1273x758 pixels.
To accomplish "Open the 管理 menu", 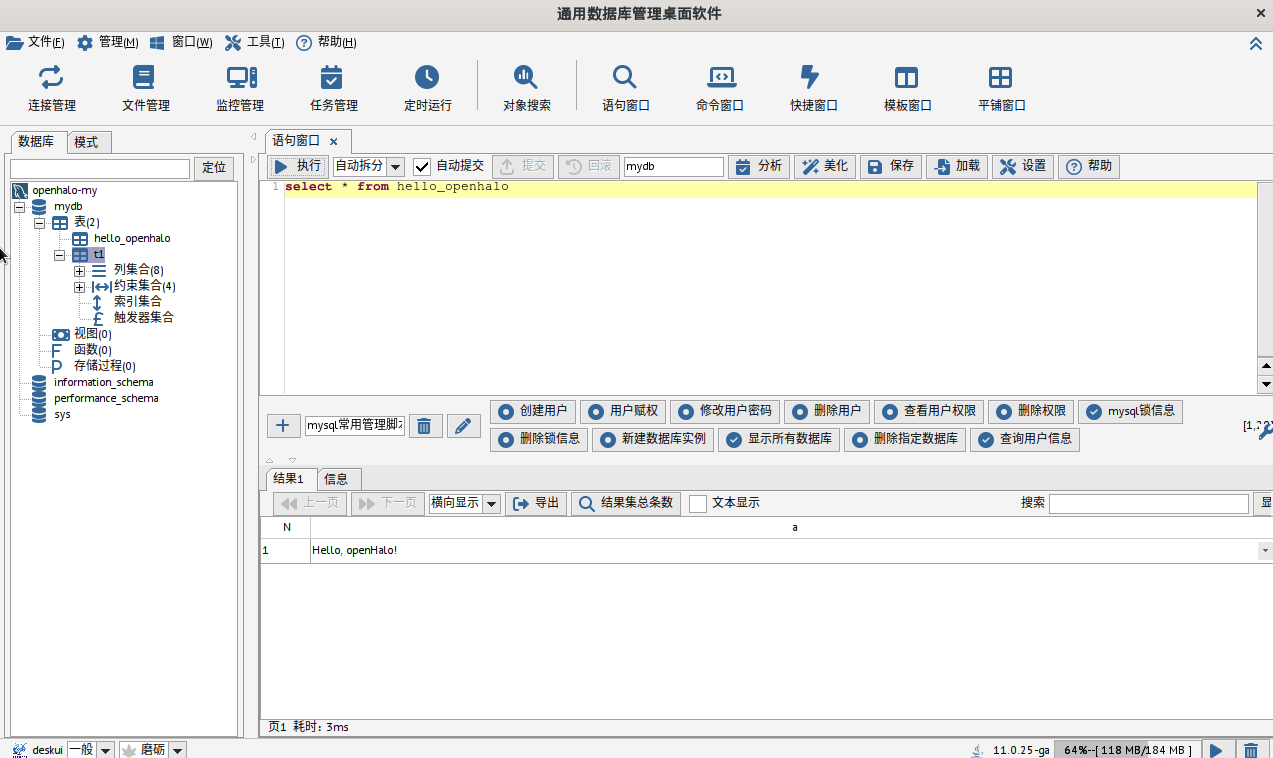I will 108,42.
